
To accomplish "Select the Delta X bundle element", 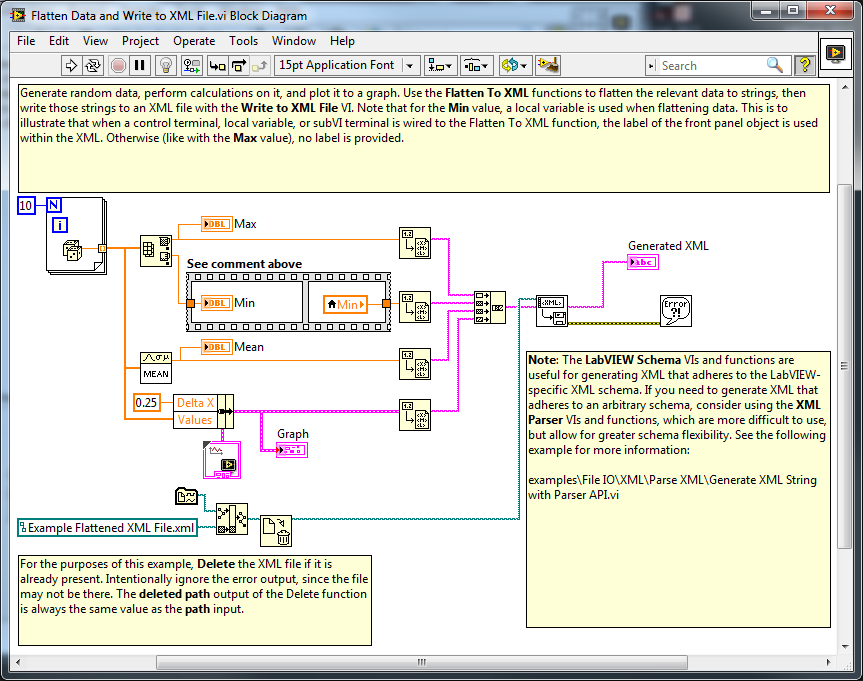I will click(x=195, y=403).
